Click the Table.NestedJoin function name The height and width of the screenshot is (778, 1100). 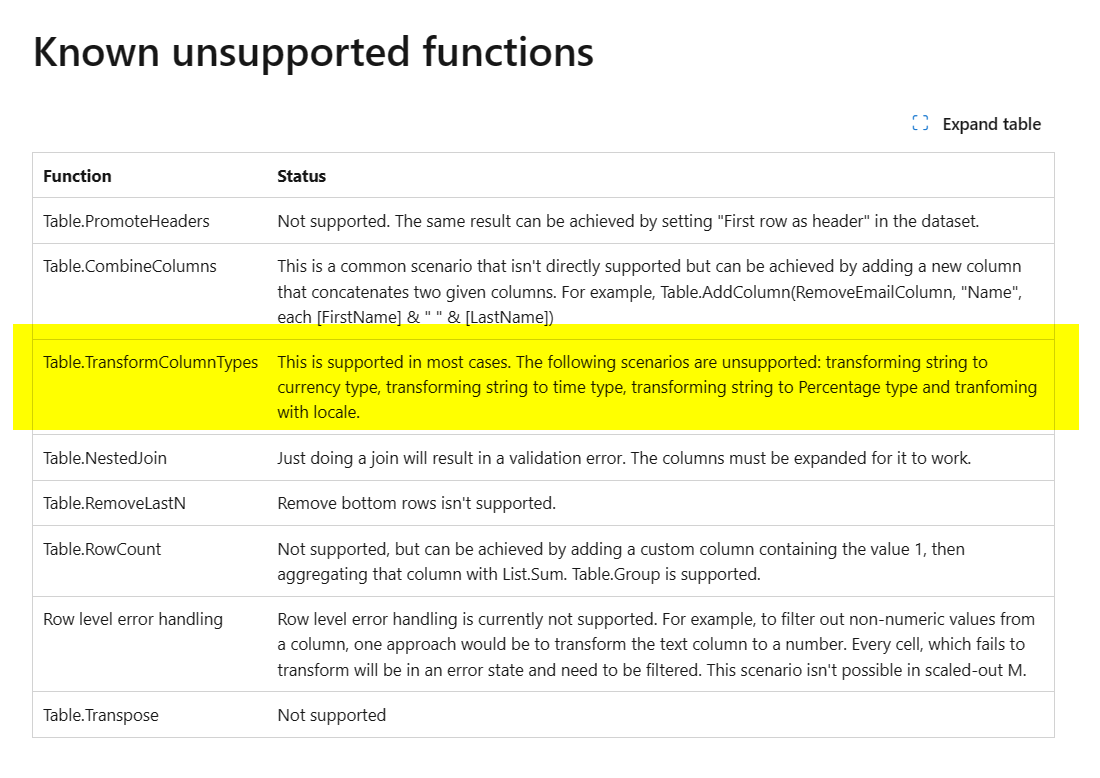[105, 458]
